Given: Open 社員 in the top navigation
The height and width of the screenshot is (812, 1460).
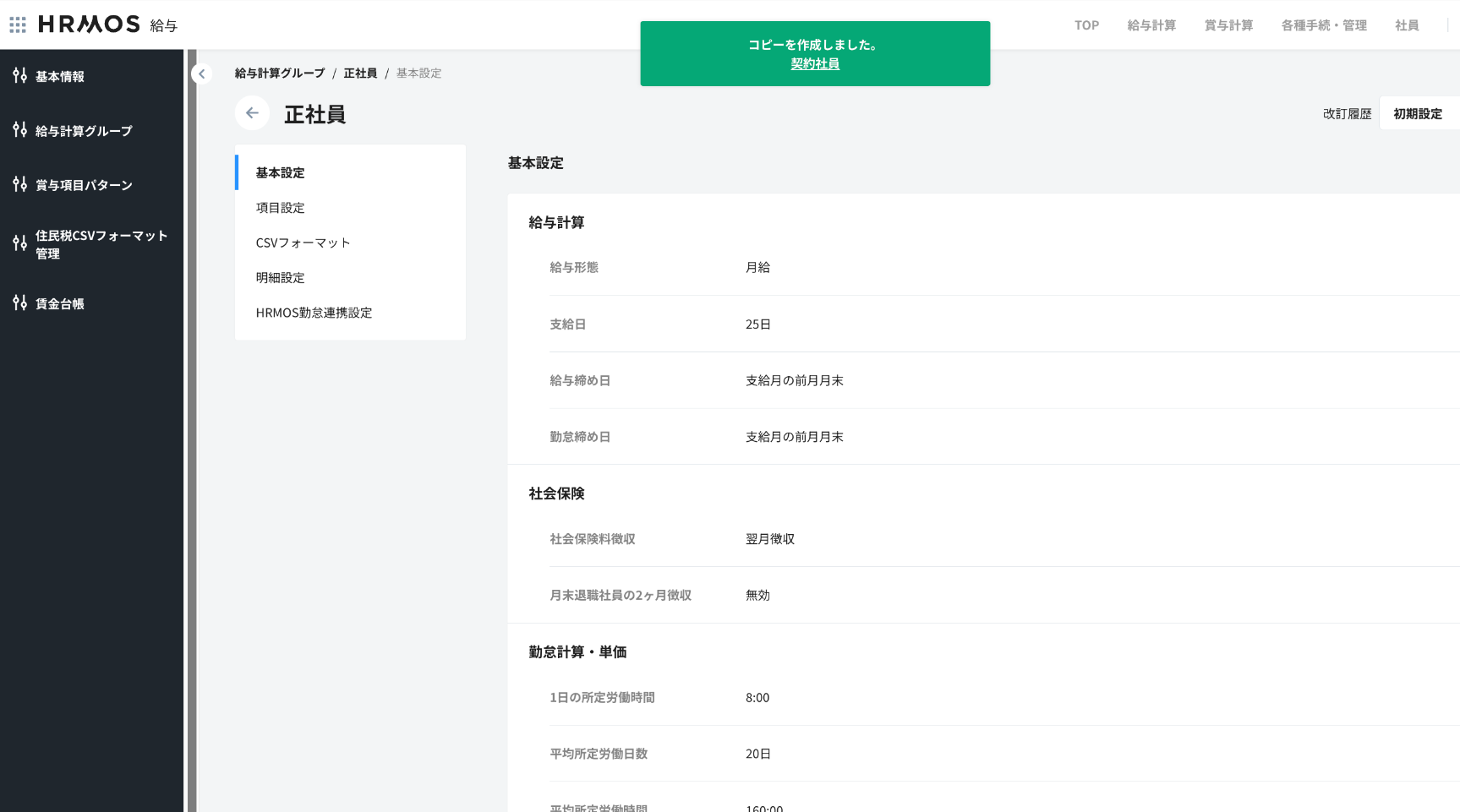Looking at the screenshot, I should [x=1407, y=25].
